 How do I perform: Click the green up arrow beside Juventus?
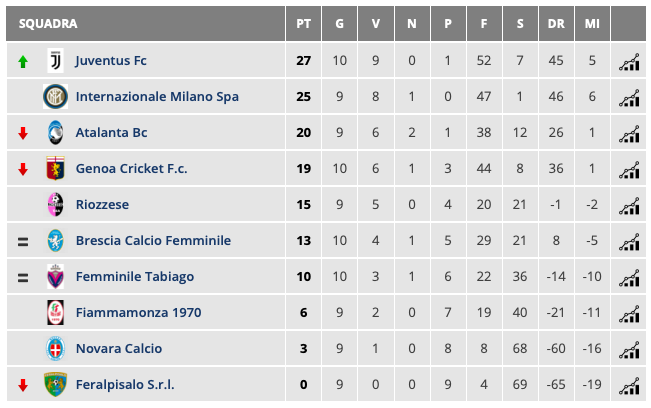click(23, 62)
